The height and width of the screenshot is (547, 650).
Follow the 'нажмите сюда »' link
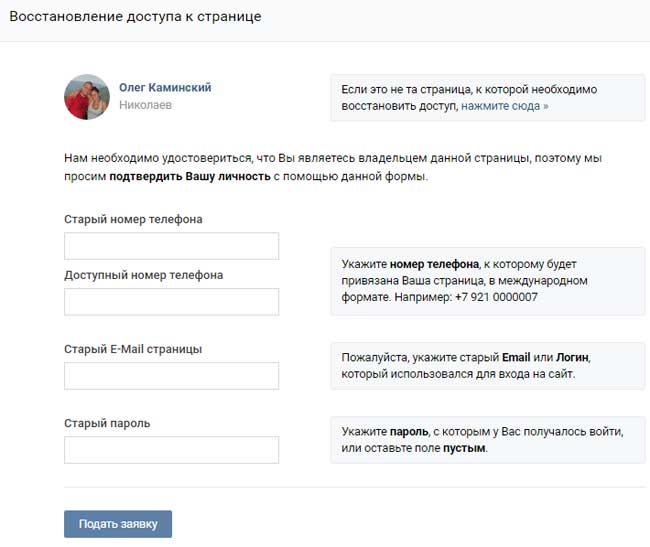point(504,105)
